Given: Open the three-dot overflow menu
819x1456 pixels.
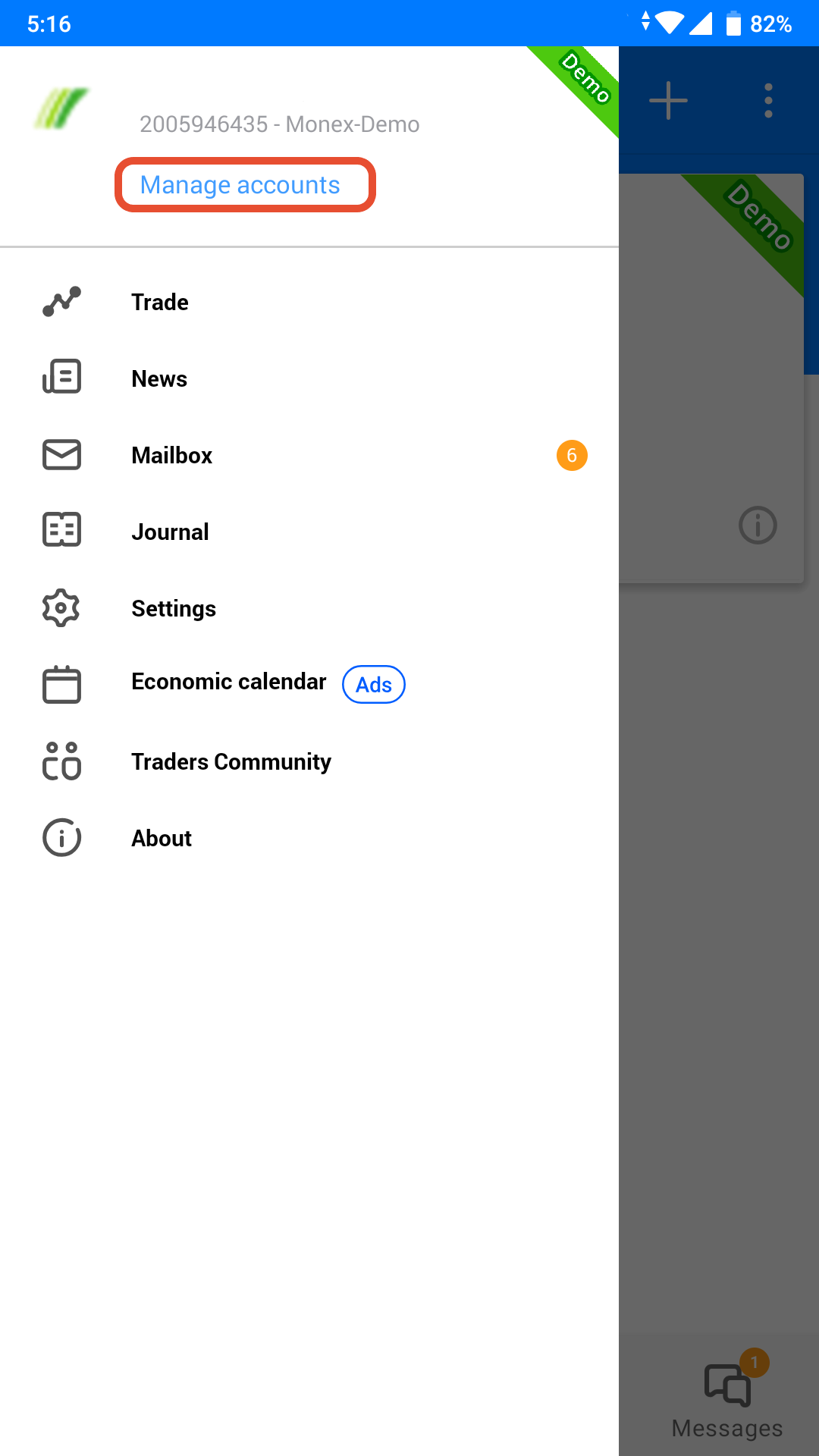Looking at the screenshot, I should (x=768, y=100).
